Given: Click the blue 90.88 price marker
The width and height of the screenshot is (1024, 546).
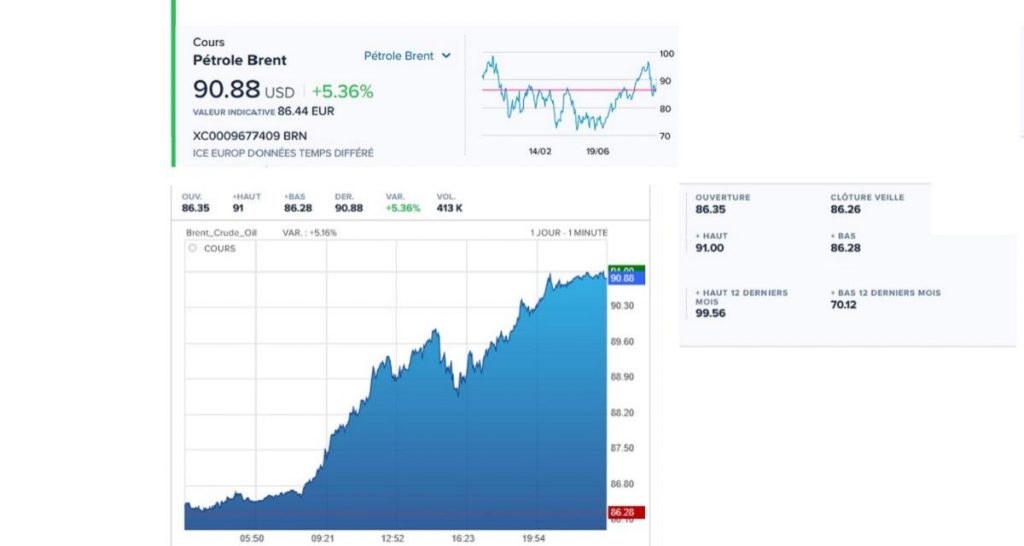Looking at the screenshot, I should [x=626, y=279].
